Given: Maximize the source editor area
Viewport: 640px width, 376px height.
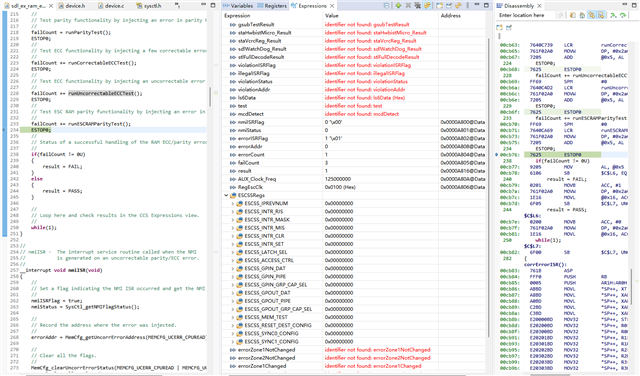Looking at the screenshot, I should tap(213, 5).
